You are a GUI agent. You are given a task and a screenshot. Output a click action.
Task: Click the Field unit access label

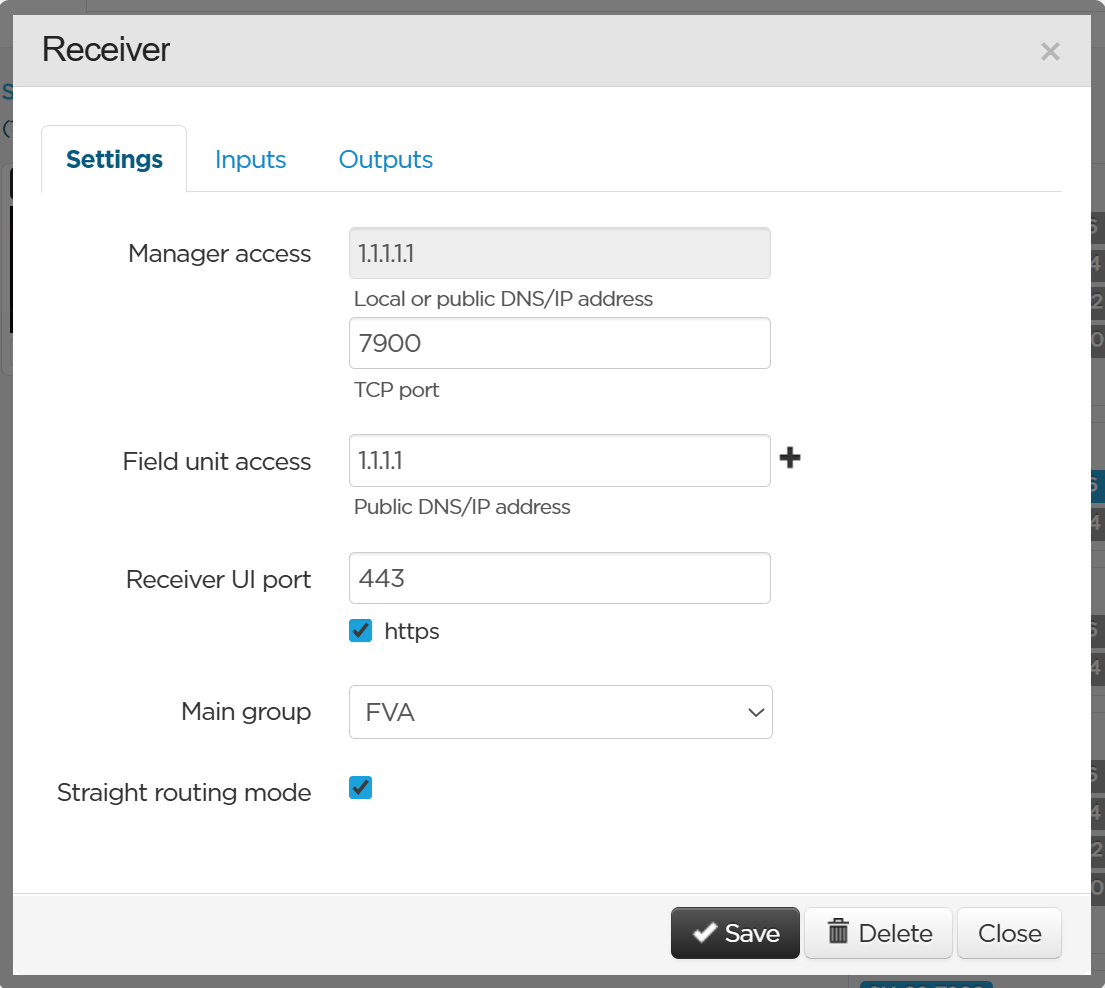[x=217, y=462]
